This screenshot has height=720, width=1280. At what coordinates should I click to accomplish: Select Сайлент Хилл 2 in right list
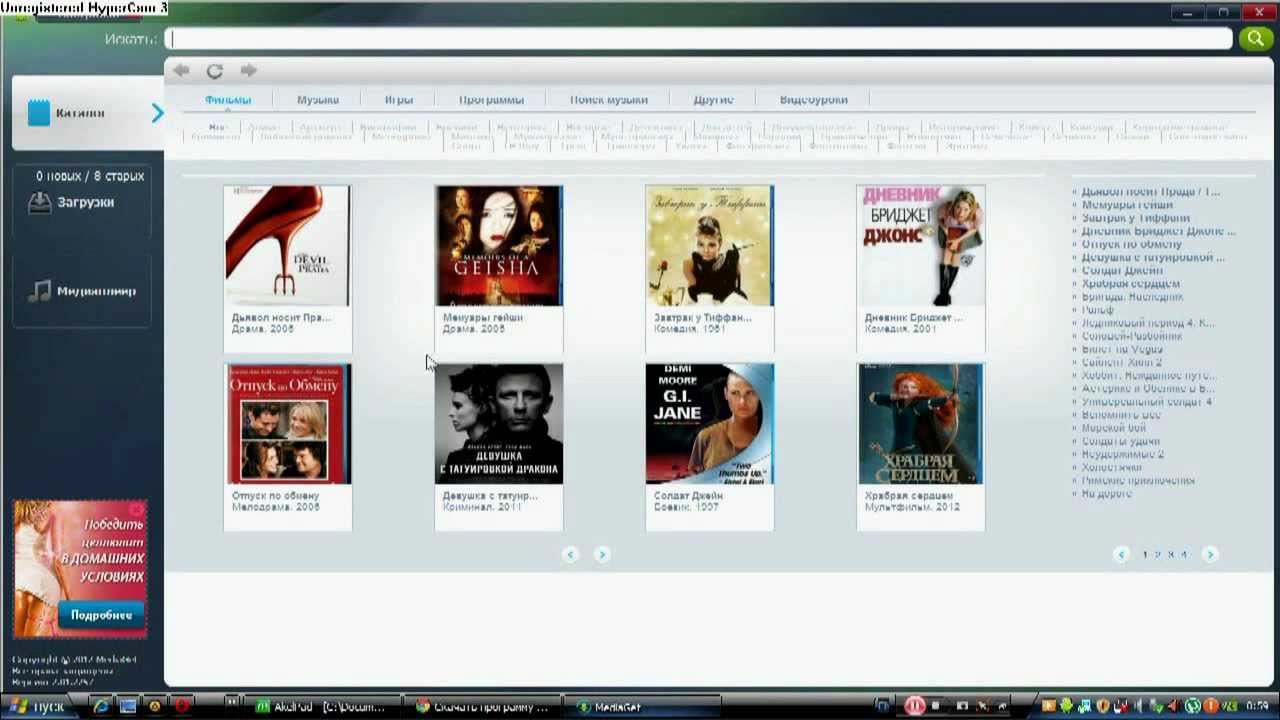click(x=1122, y=362)
